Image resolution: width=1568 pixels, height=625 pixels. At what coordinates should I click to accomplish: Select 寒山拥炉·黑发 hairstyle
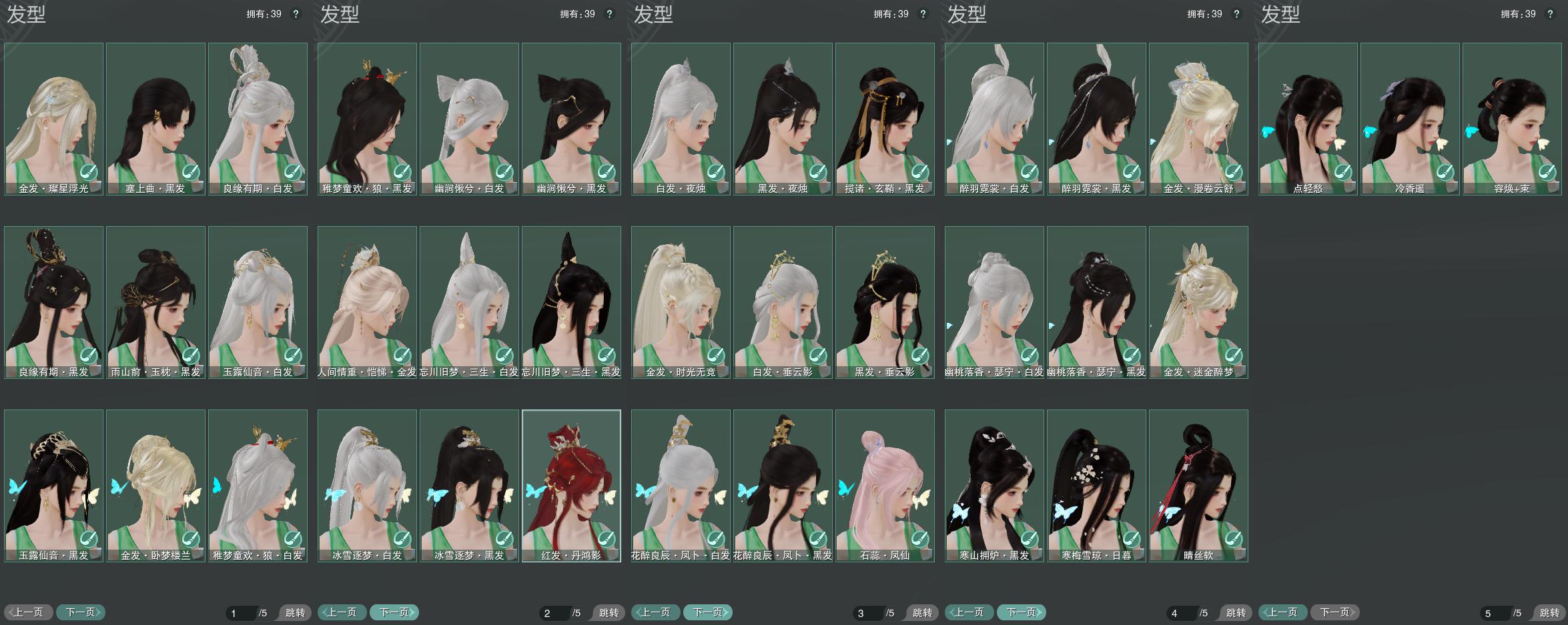[995, 486]
